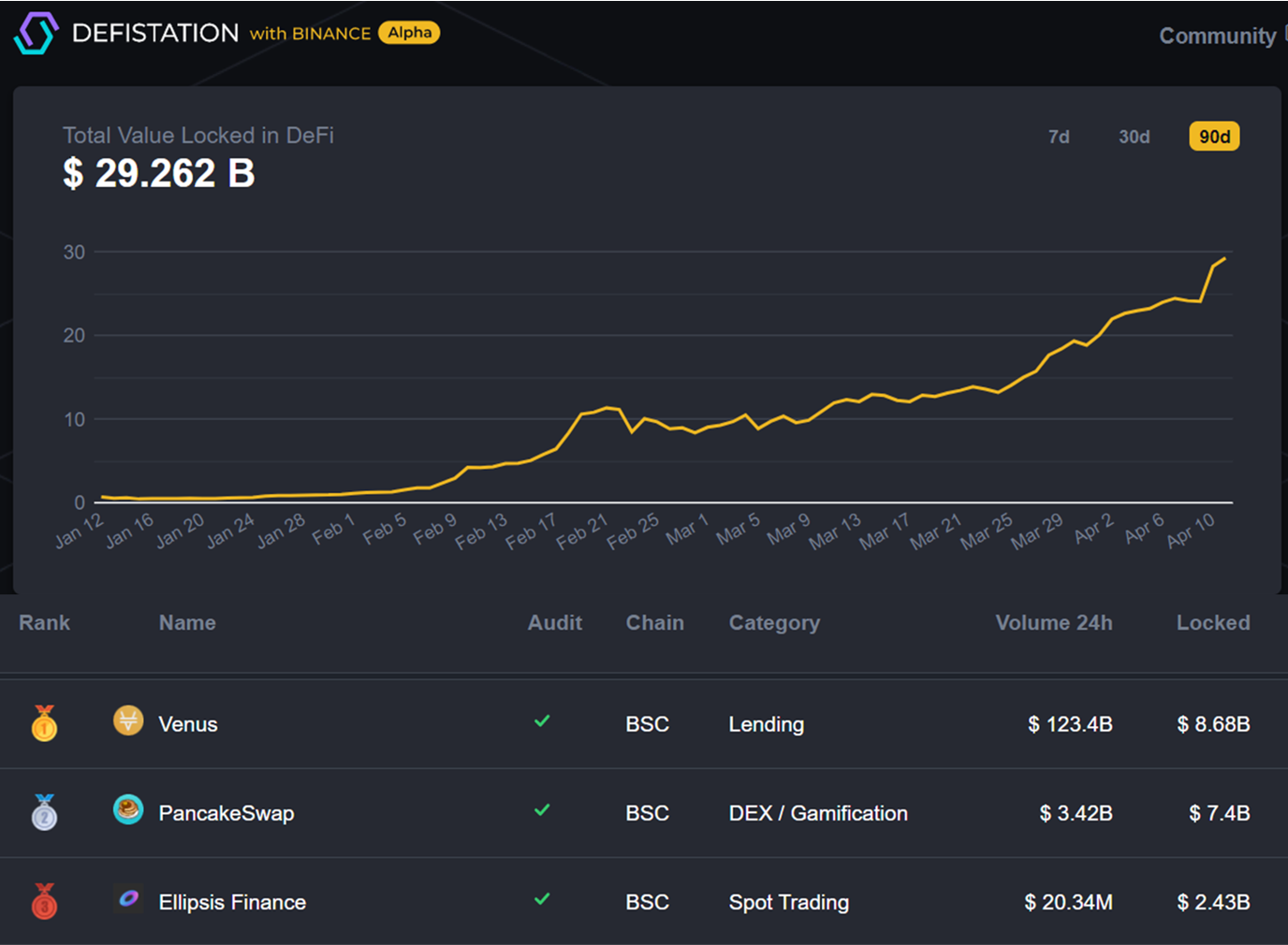This screenshot has height=945, width=1288.
Task: Click the silver second-place medal icon
Action: (44, 812)
